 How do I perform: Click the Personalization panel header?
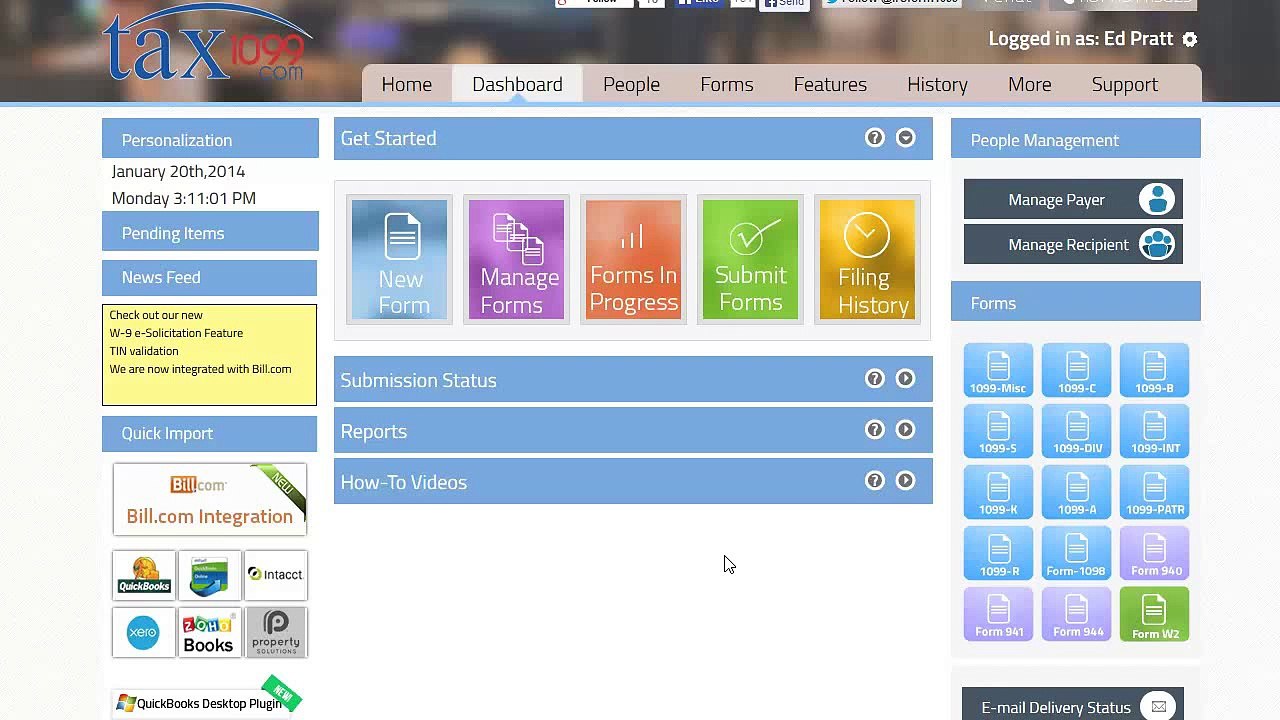pyautogui.click(x=210, y=139)
